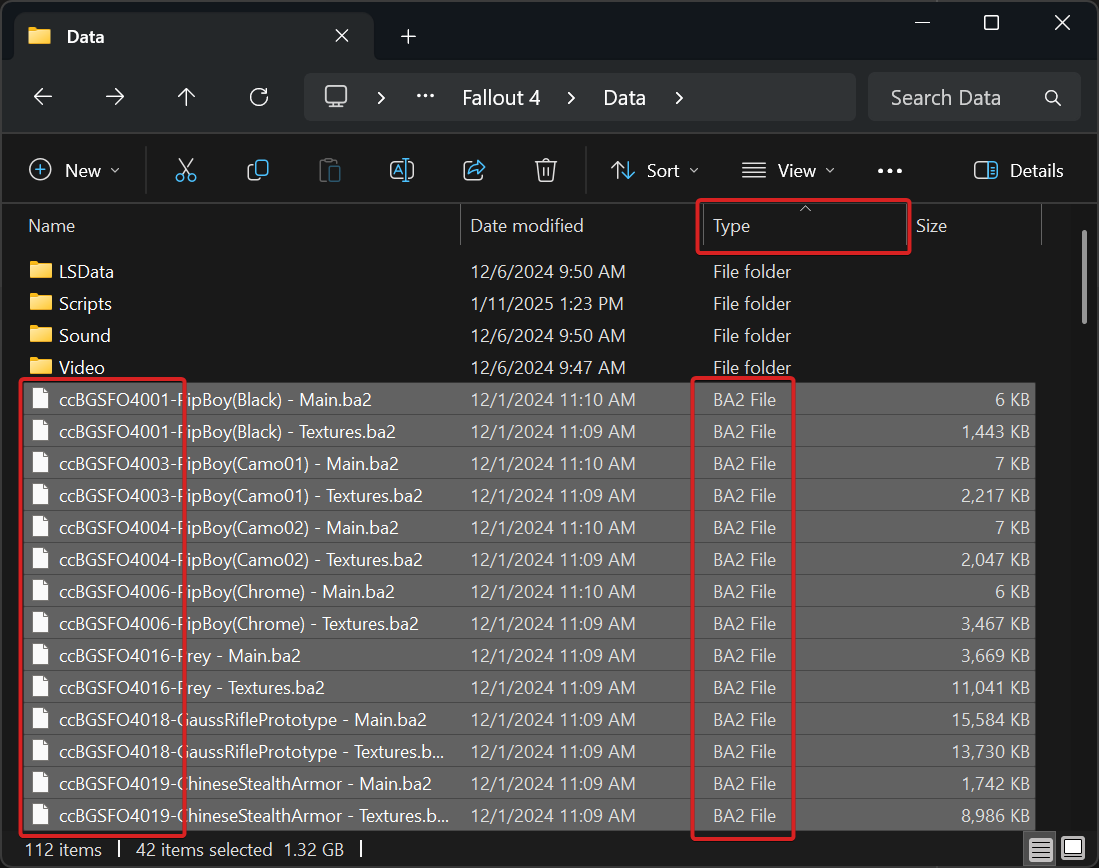Click the vertical scrollbar thumb
Screen dimensions: 1099x868
[x=1084, y=277]
